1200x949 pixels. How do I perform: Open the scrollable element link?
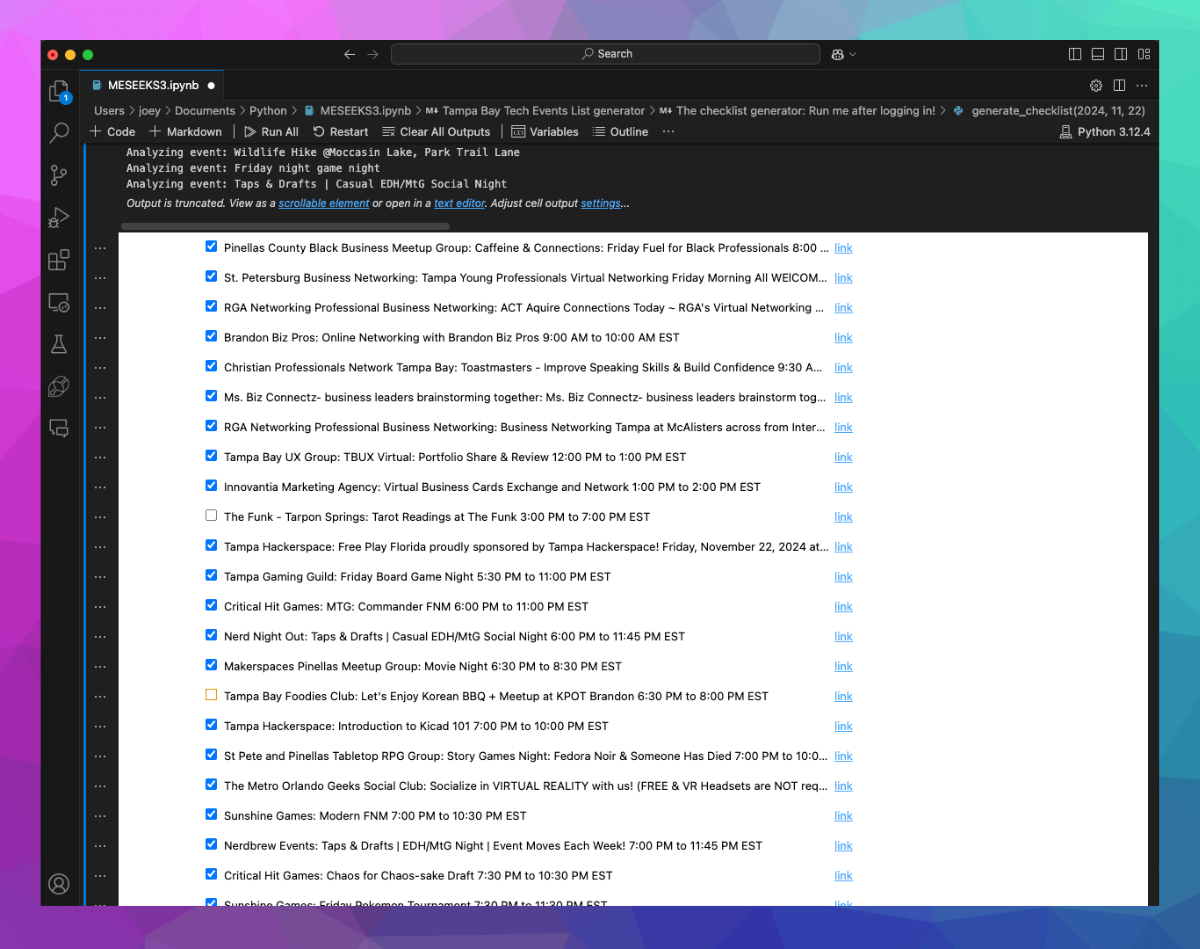(324, 204)
